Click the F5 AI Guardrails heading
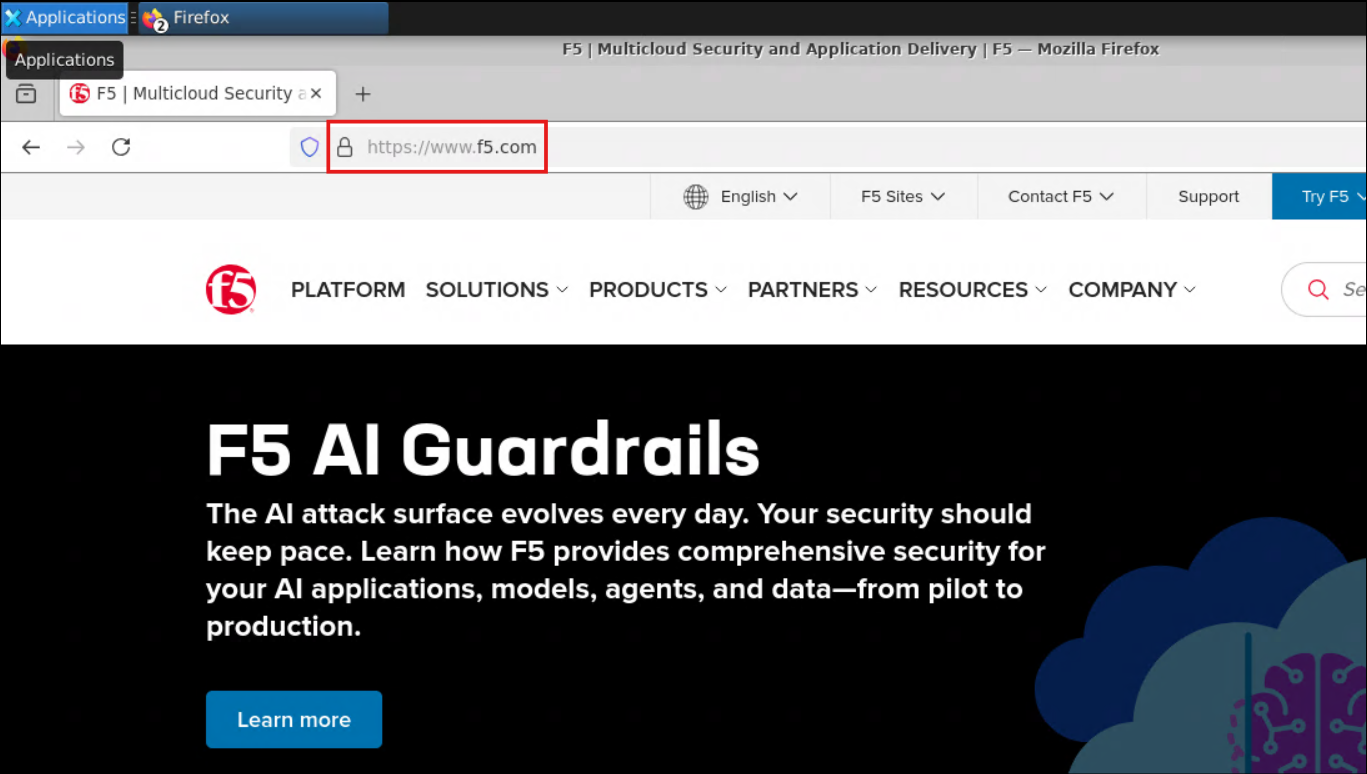This screenshot has height=774, width=1367. click(483, 450)
